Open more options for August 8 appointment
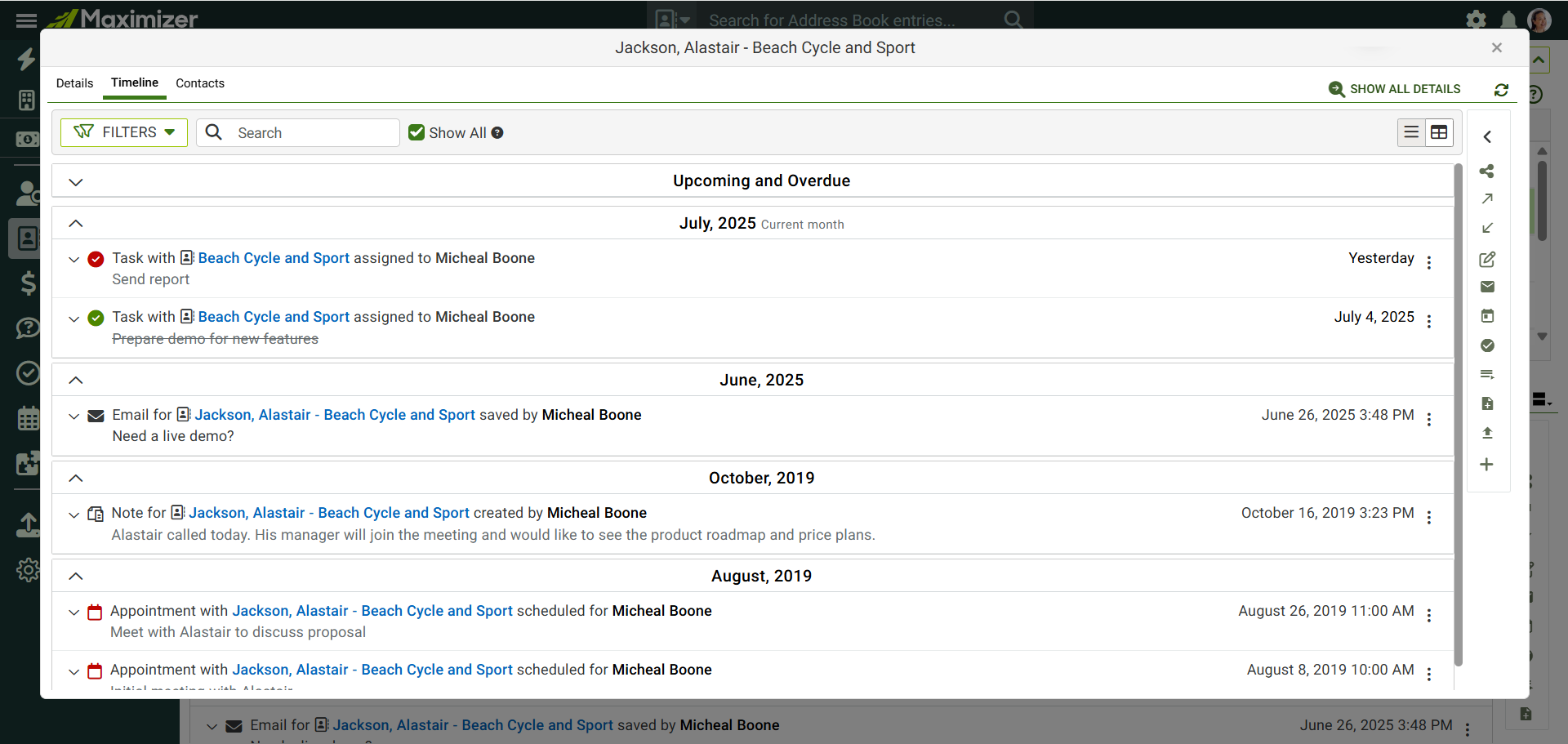Viewport: 1568px width, 744px height. pos(1429,674)
